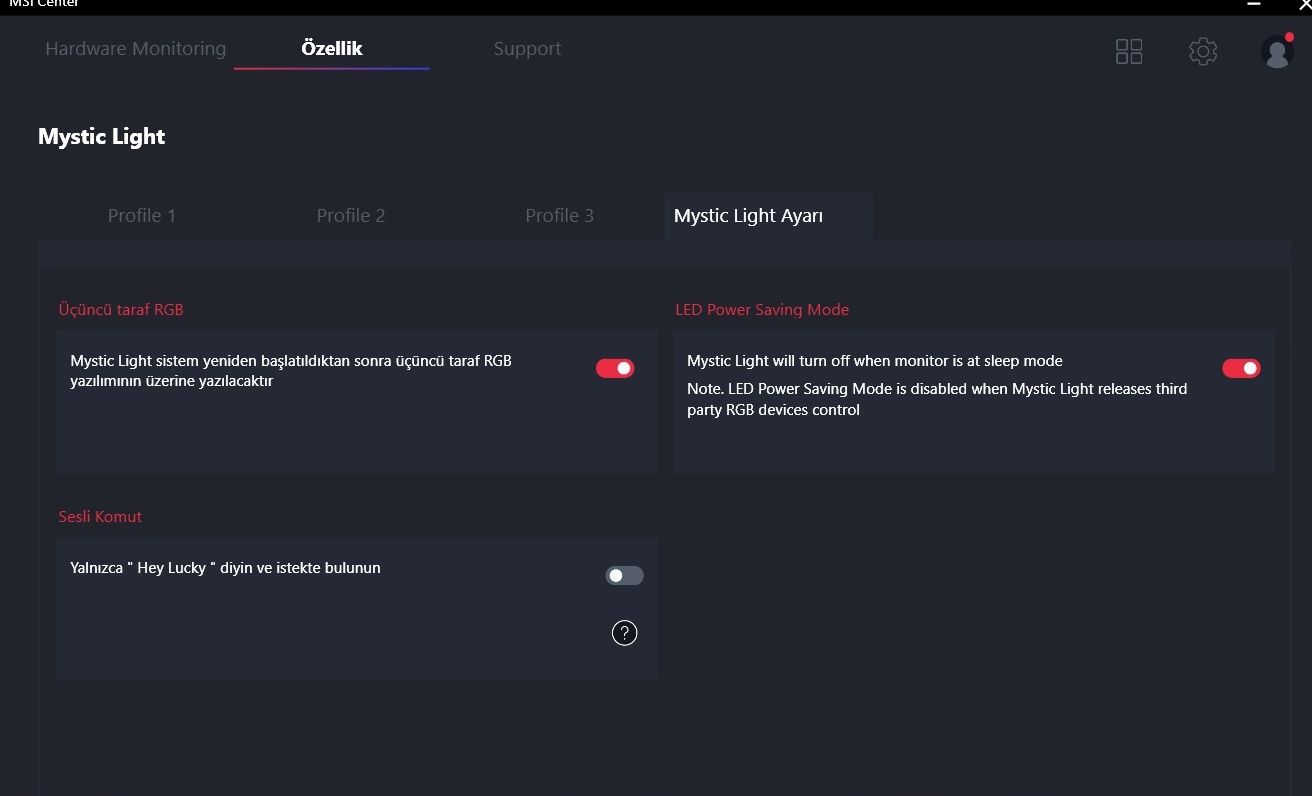Click the Mystic Light page heading
This screenshot has width=1312, height=796.
102,136
